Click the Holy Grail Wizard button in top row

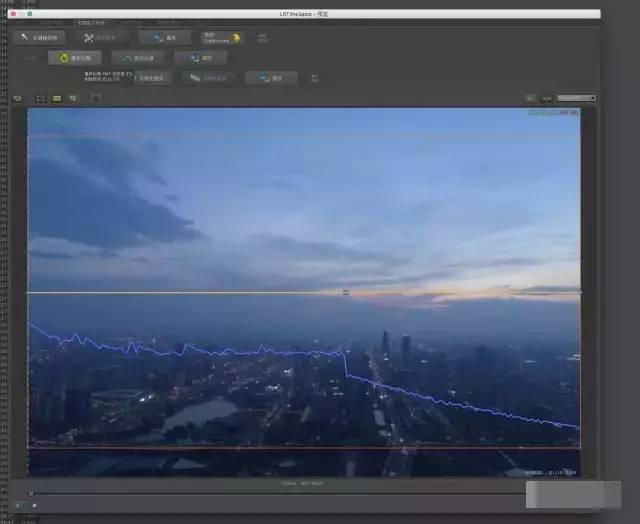tap(102, 37)
